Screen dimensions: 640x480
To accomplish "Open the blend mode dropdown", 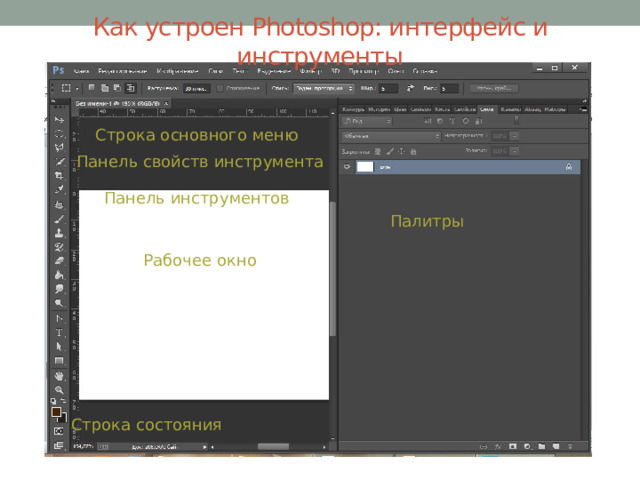I will (391, 136).
